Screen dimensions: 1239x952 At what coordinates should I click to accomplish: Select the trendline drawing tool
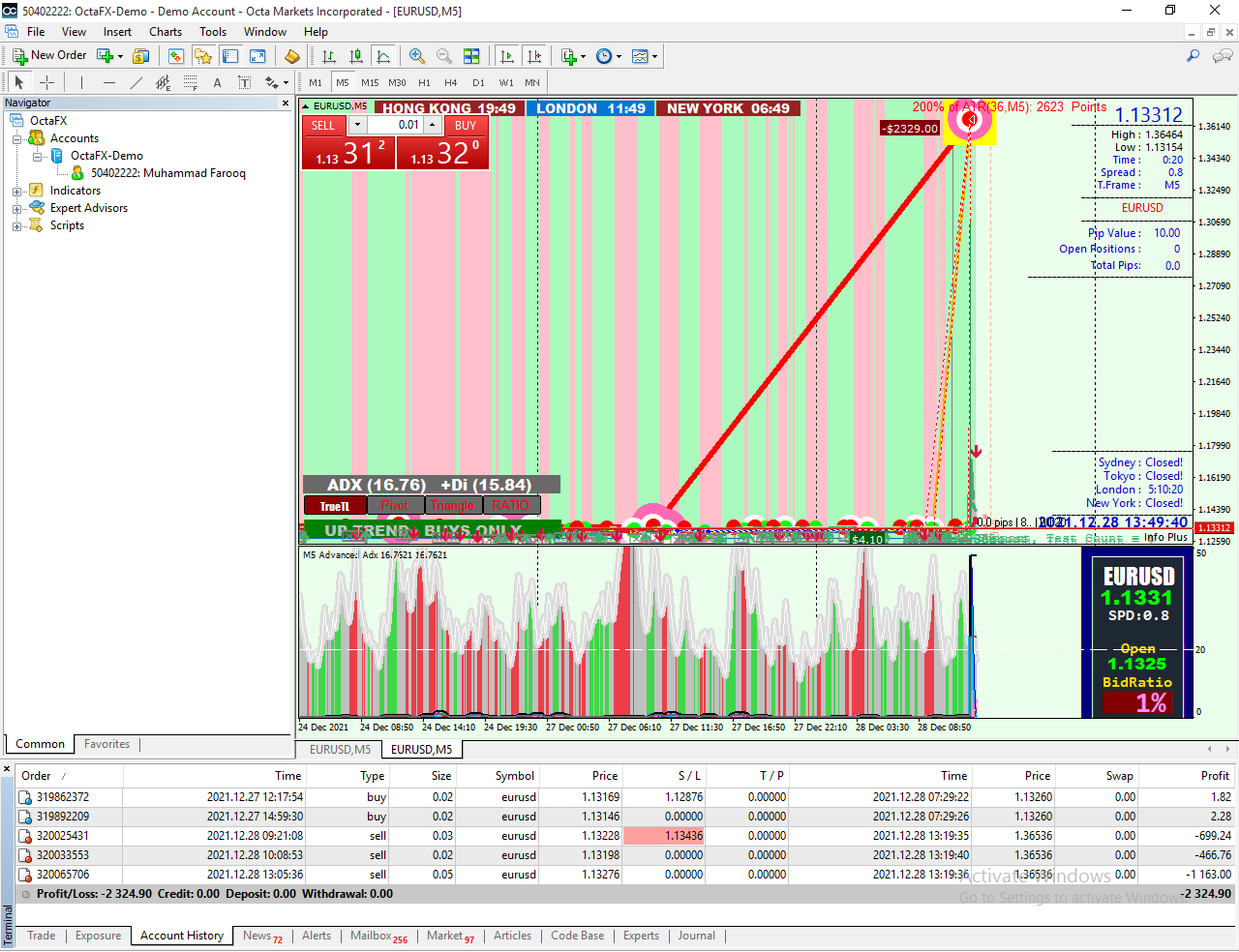[136, 82]
